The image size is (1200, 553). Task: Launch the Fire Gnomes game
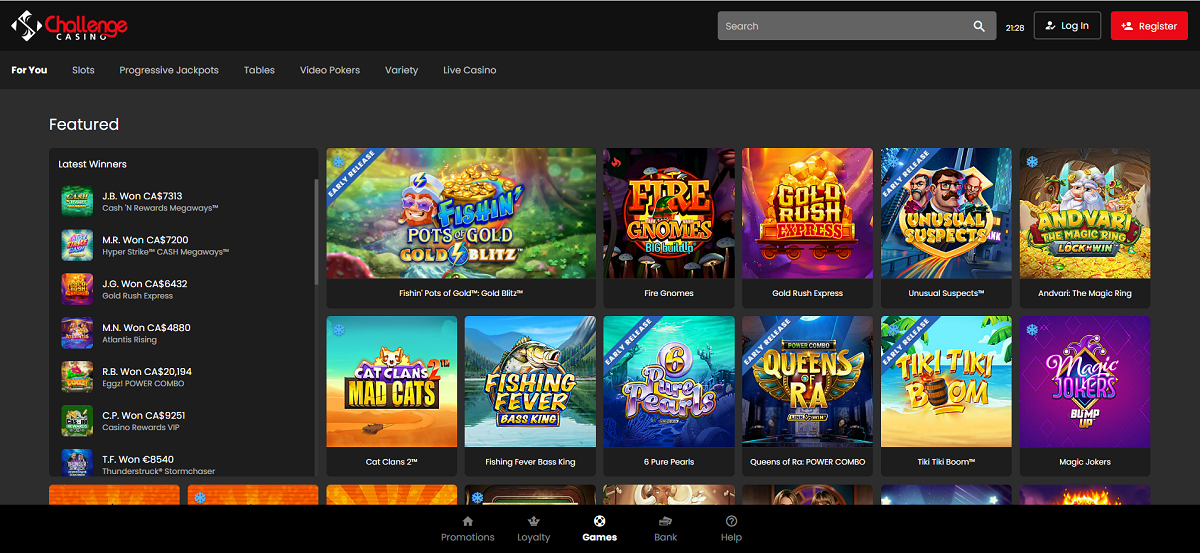click(669, 228)
